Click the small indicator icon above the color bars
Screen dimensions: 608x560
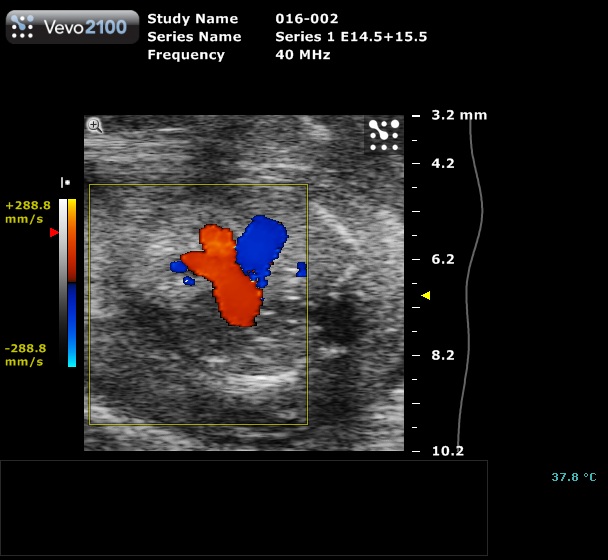click(x=65, y=182)
